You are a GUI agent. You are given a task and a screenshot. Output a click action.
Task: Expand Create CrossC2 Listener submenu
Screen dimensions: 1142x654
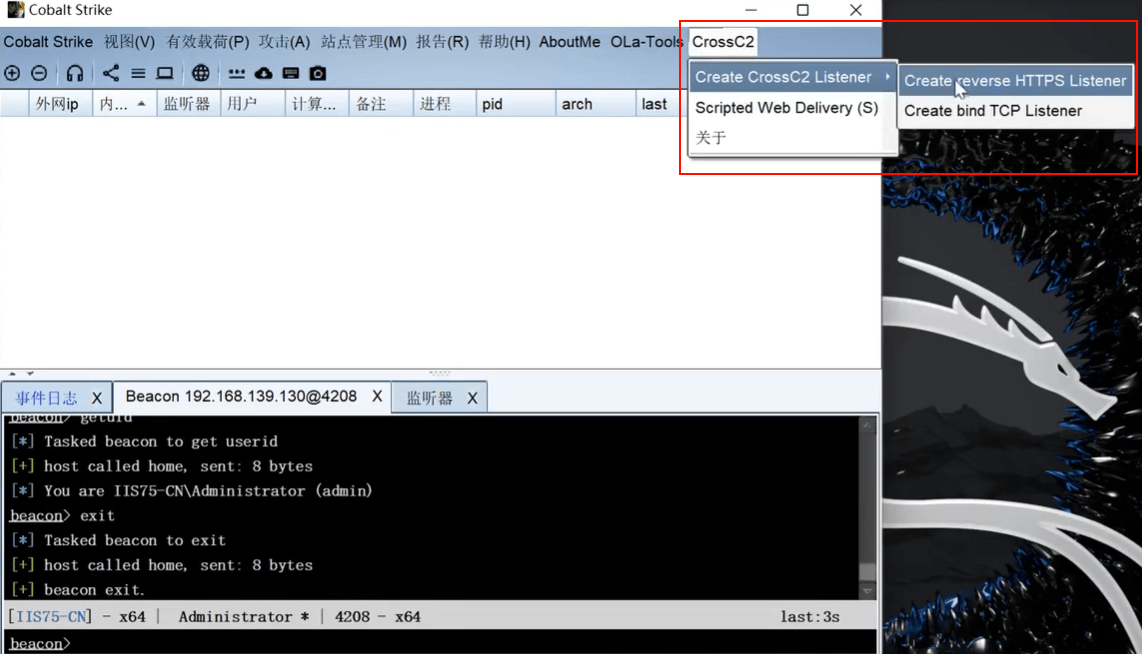coord(792,77)
